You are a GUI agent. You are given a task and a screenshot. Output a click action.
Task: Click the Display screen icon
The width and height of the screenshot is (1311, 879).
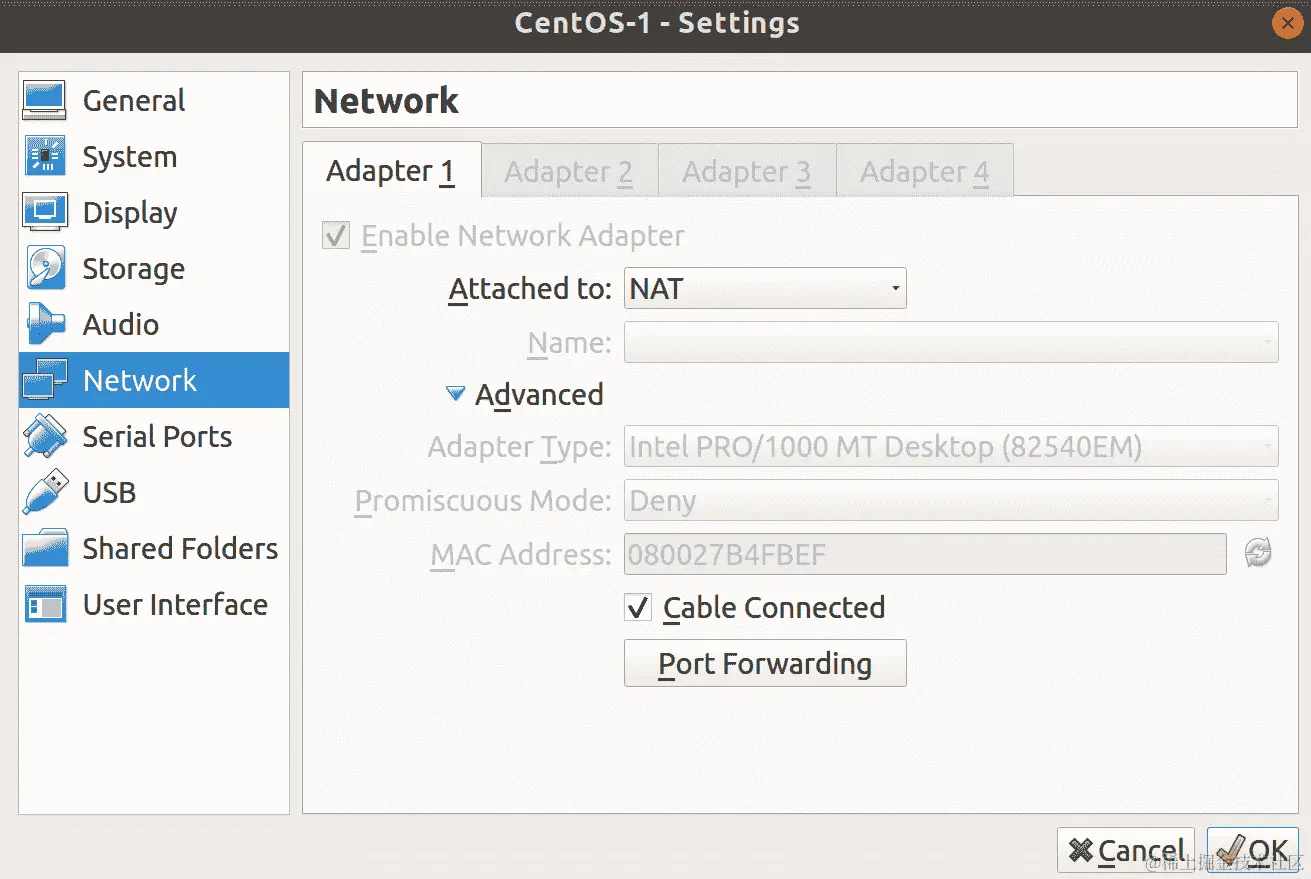44,212
